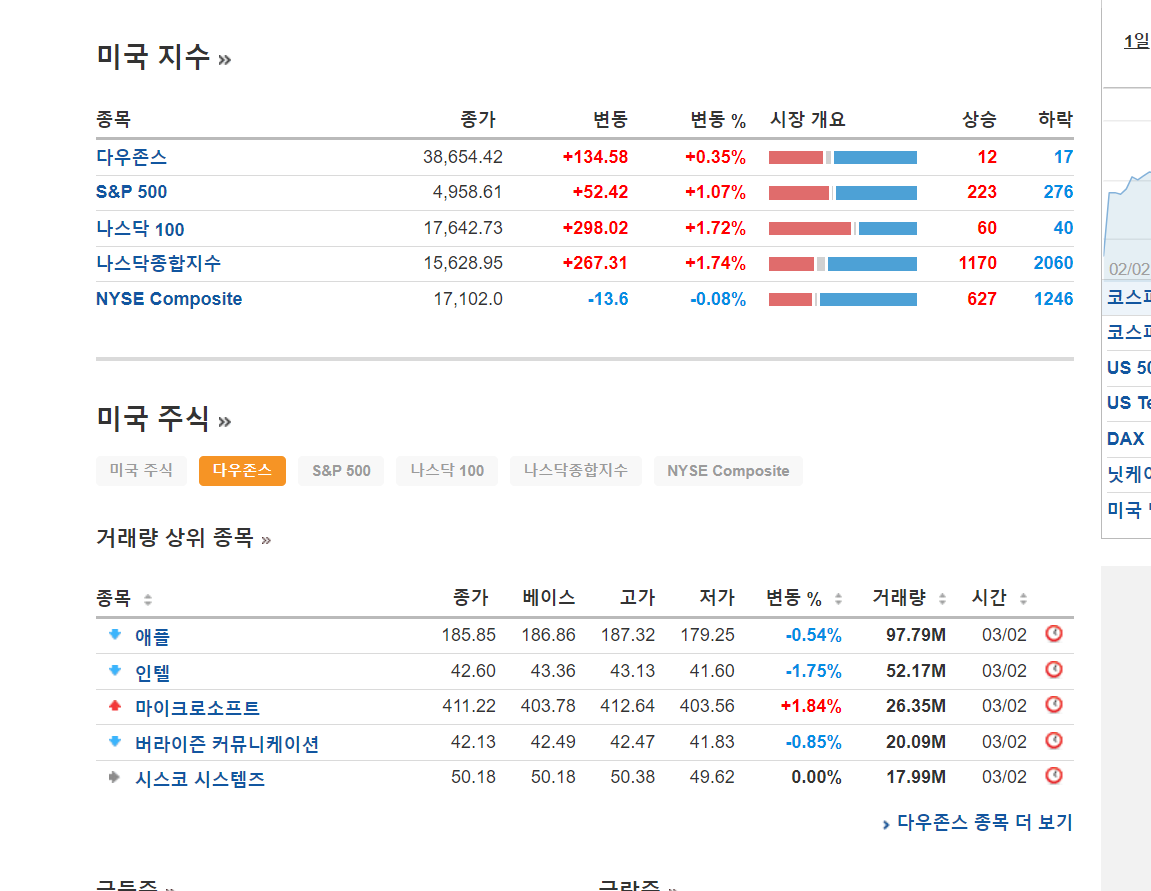
Task: Click 나스닥종합지수 rising count 1170
Action: [x=978, y=263]
